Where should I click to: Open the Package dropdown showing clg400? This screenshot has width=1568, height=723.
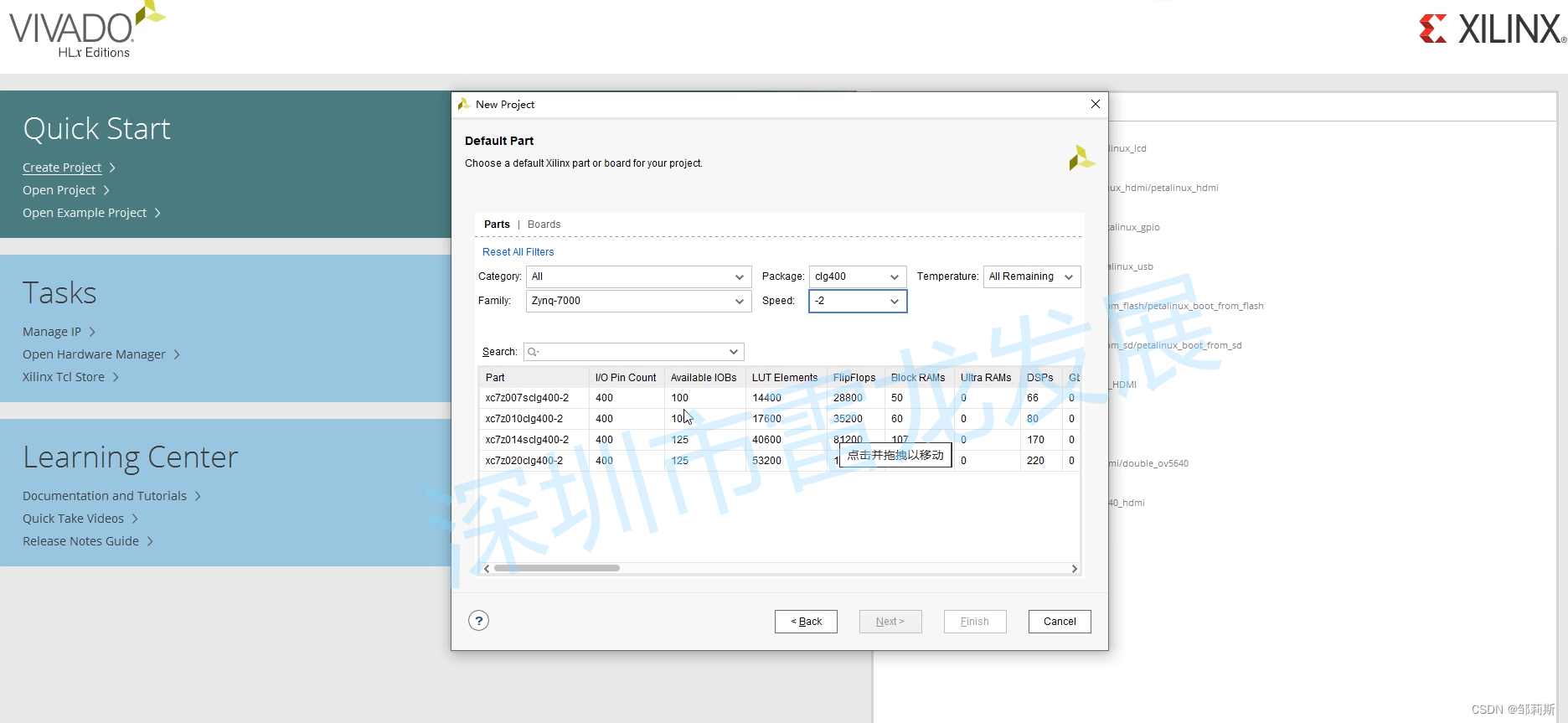(858, 276)
